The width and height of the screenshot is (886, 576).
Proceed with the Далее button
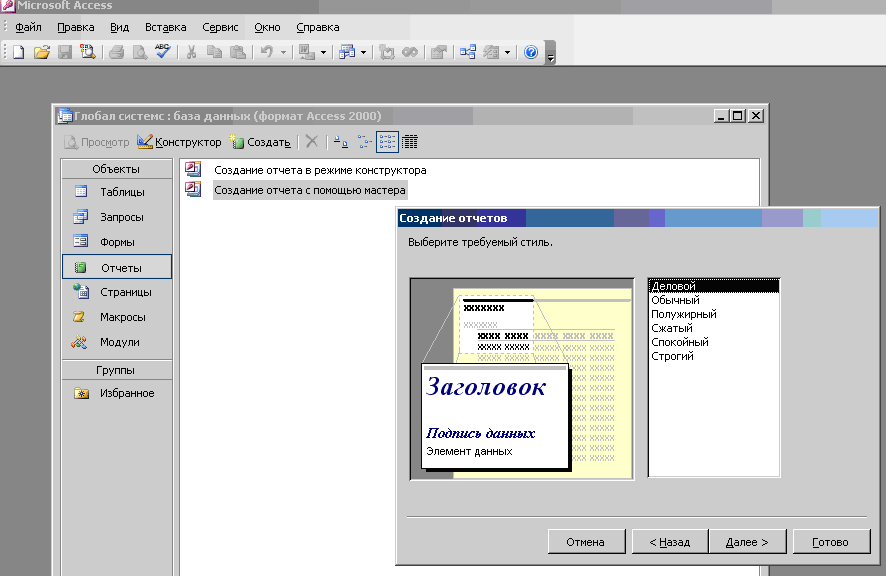(x=747, y=542)
